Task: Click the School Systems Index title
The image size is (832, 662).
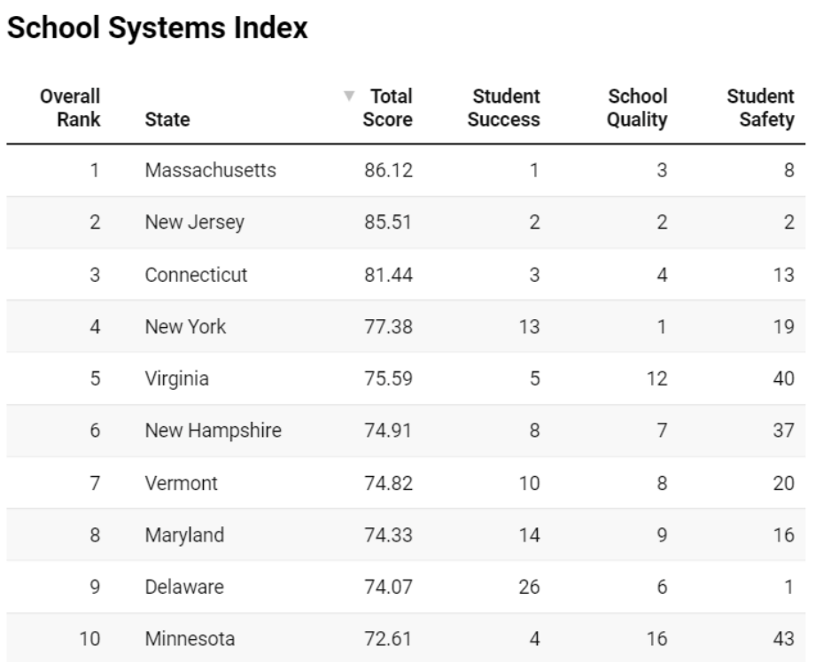Action: tap(157, 30)
